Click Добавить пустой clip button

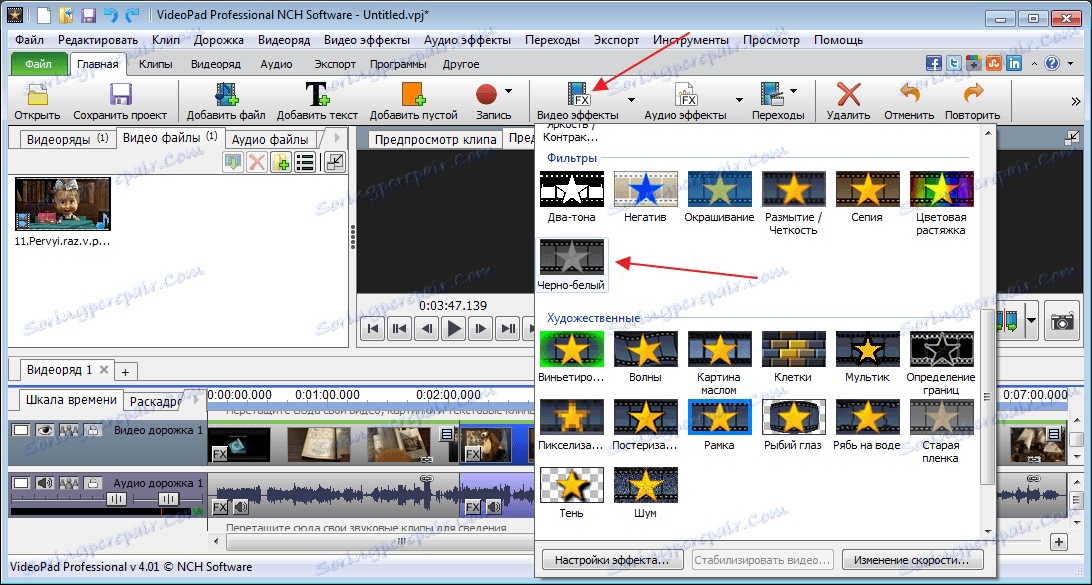pyautogui.click(x=414, y=101)
